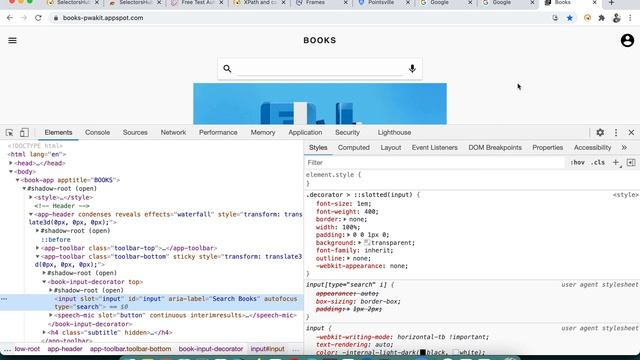
Task: Click the app-header breadcrumb
Action: click(64, 349)
